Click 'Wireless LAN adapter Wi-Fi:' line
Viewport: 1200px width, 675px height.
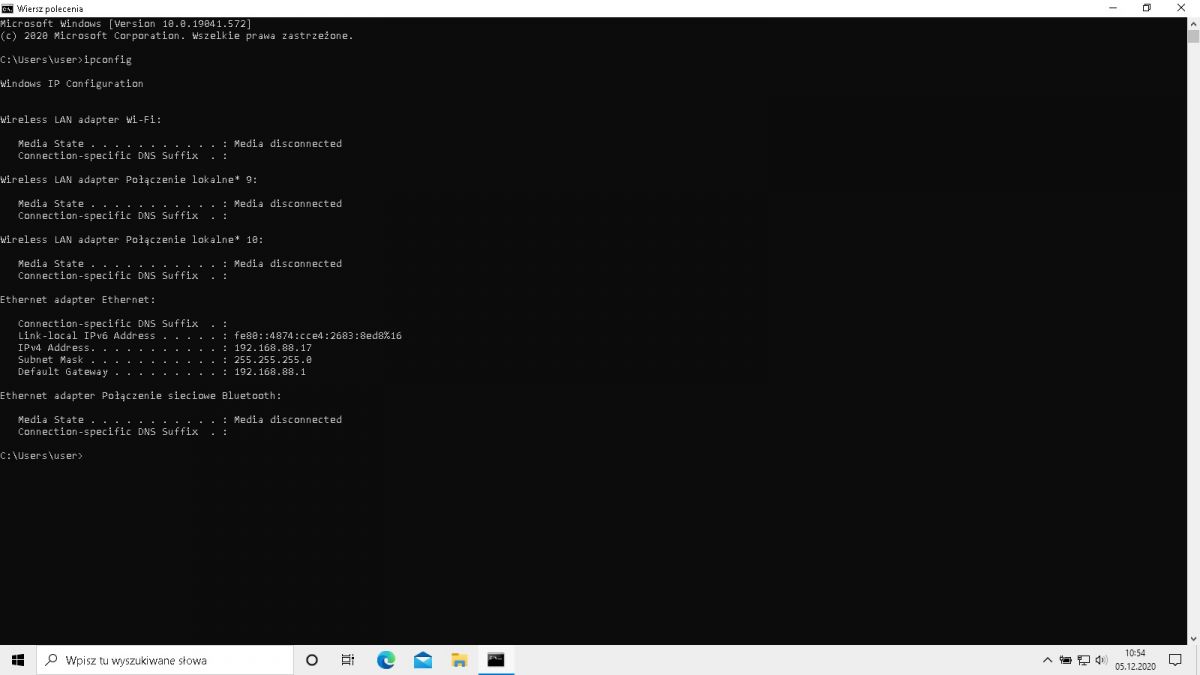[x=81, y=120]
